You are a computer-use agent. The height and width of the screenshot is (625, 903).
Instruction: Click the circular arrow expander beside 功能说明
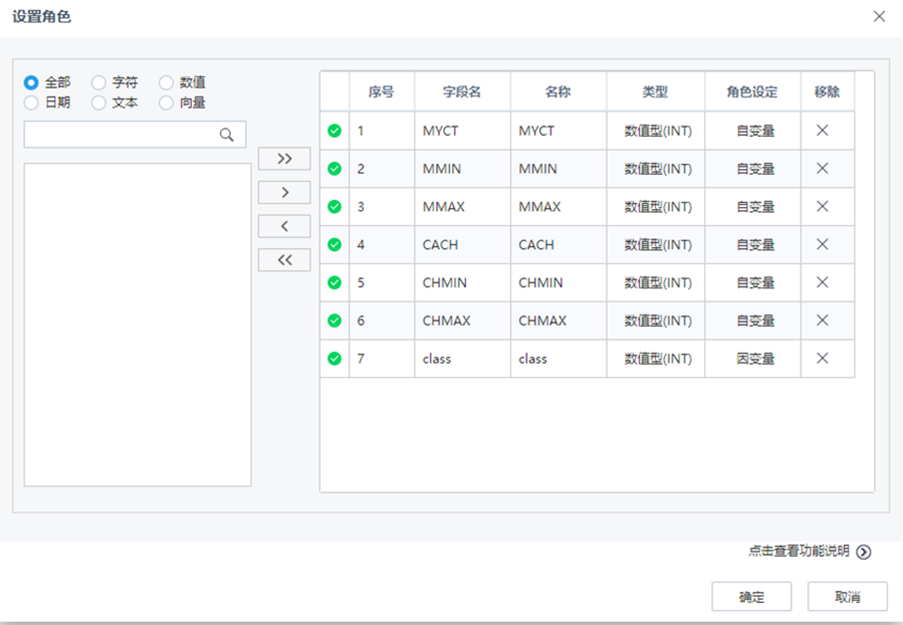pos(866,551)
